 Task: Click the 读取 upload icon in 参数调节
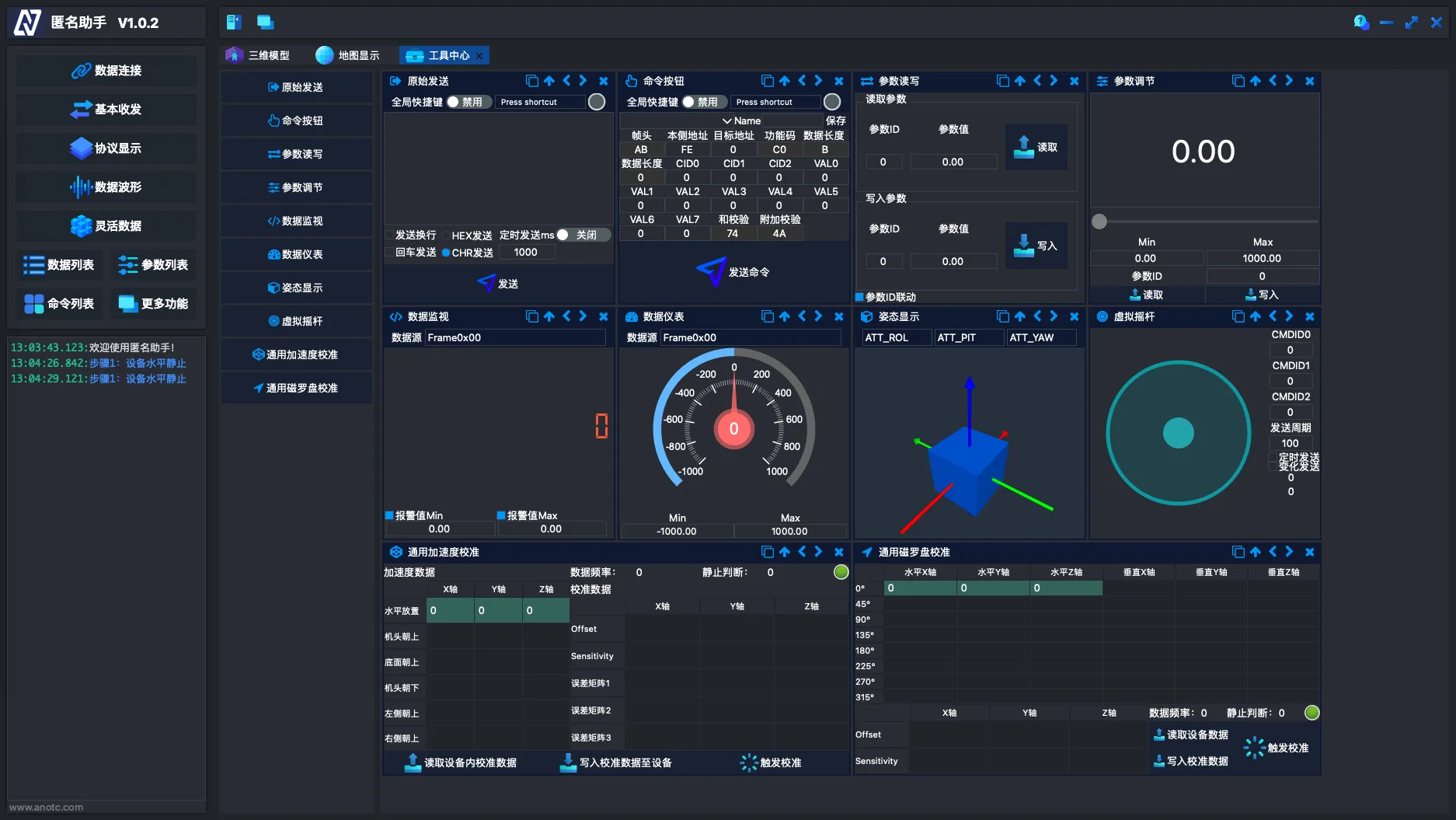click(x=1135, y=295)
